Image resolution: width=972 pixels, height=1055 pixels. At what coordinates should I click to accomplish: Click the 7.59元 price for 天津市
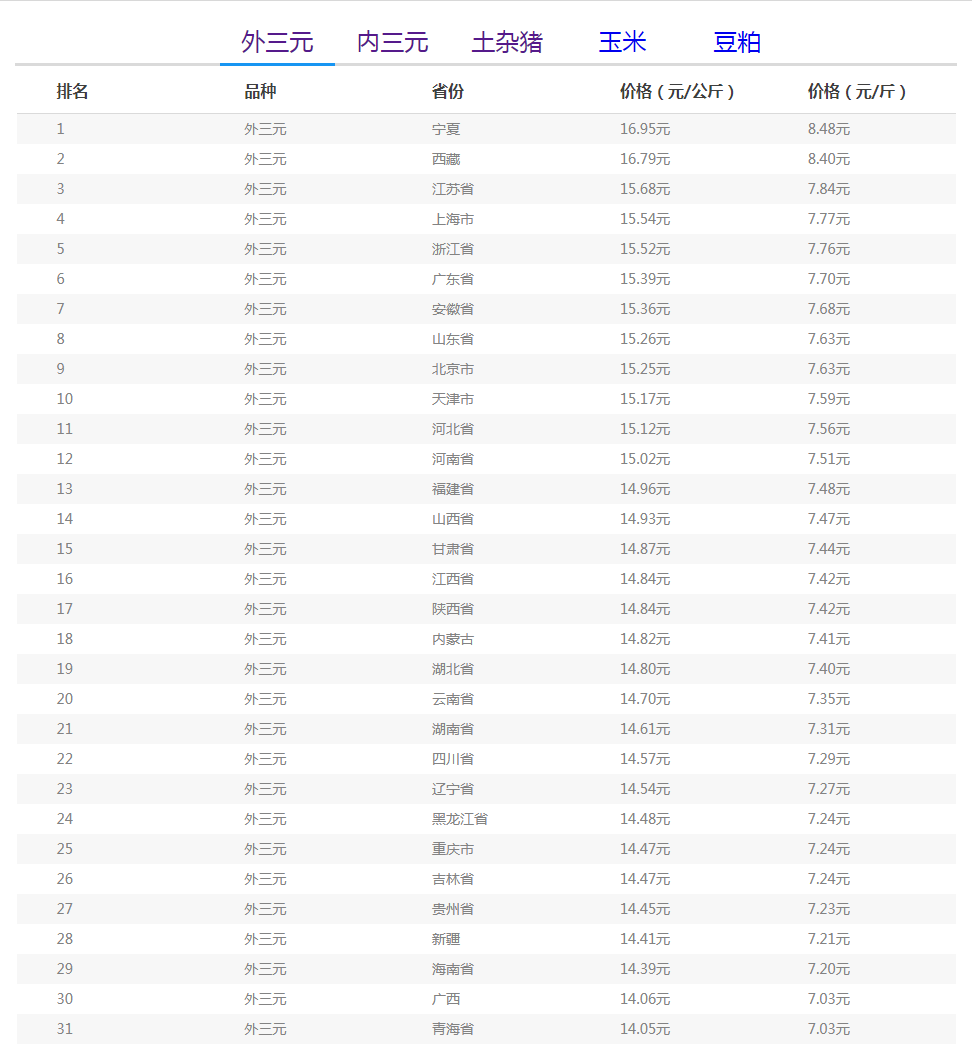point(829,399)
